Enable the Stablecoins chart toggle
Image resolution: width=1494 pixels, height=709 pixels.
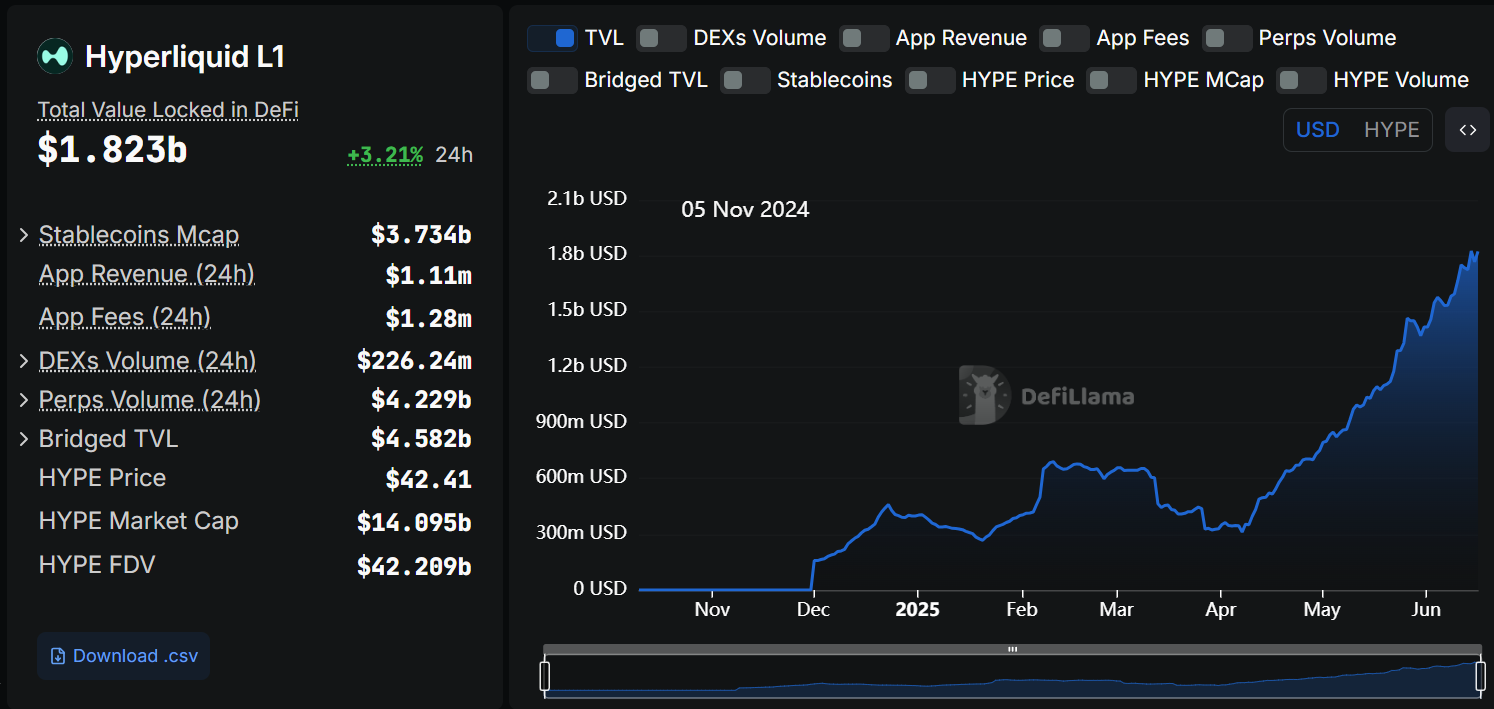tap(745, 80)
